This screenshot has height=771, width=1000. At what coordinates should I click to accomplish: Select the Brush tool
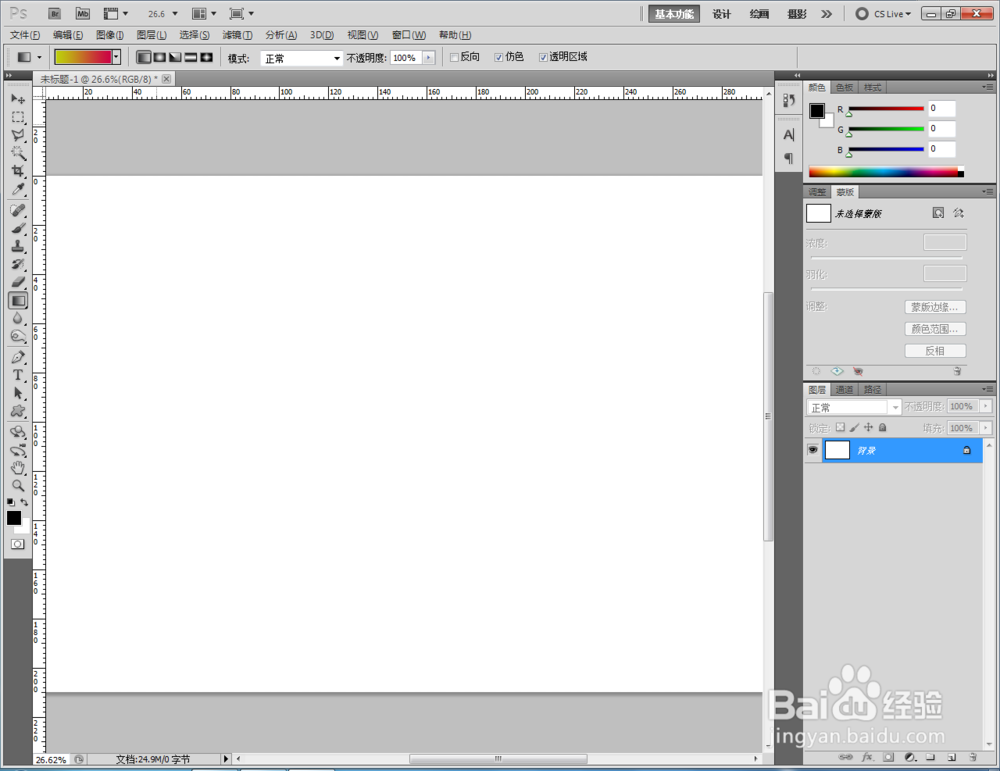coord(18,228)
